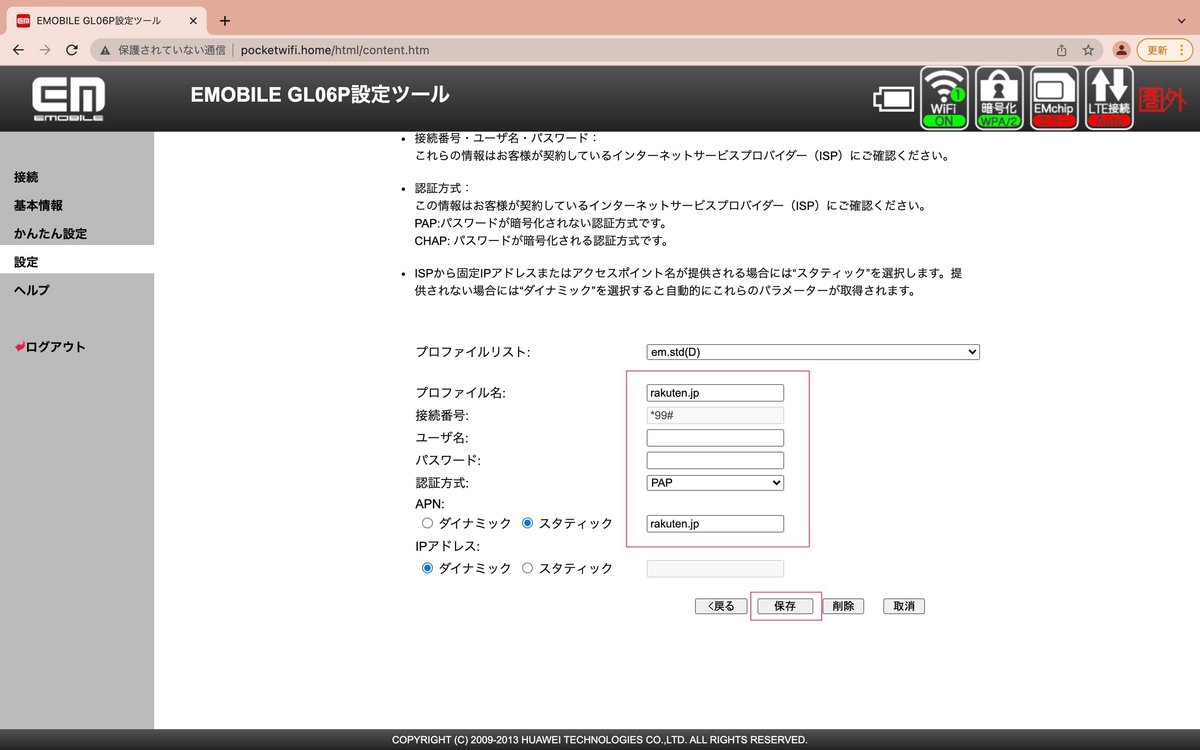Click the address bar URL pocketwifi.home
Image resolution: width=1200 pixels, height=750 pixels.
335,49
